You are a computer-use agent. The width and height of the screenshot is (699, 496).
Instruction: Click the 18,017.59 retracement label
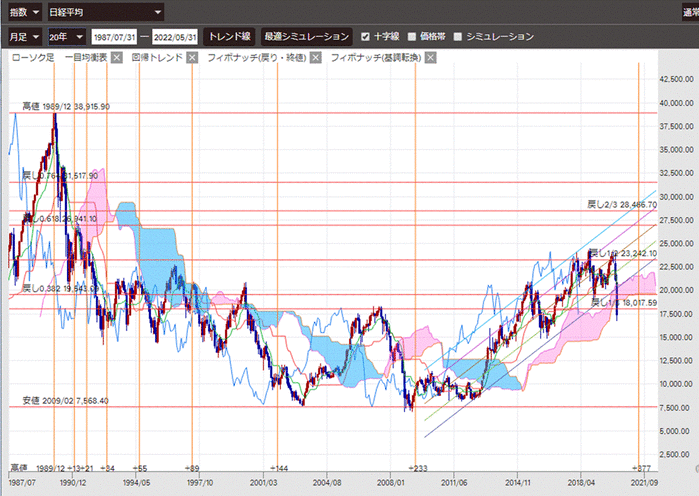tap(624, 303)
